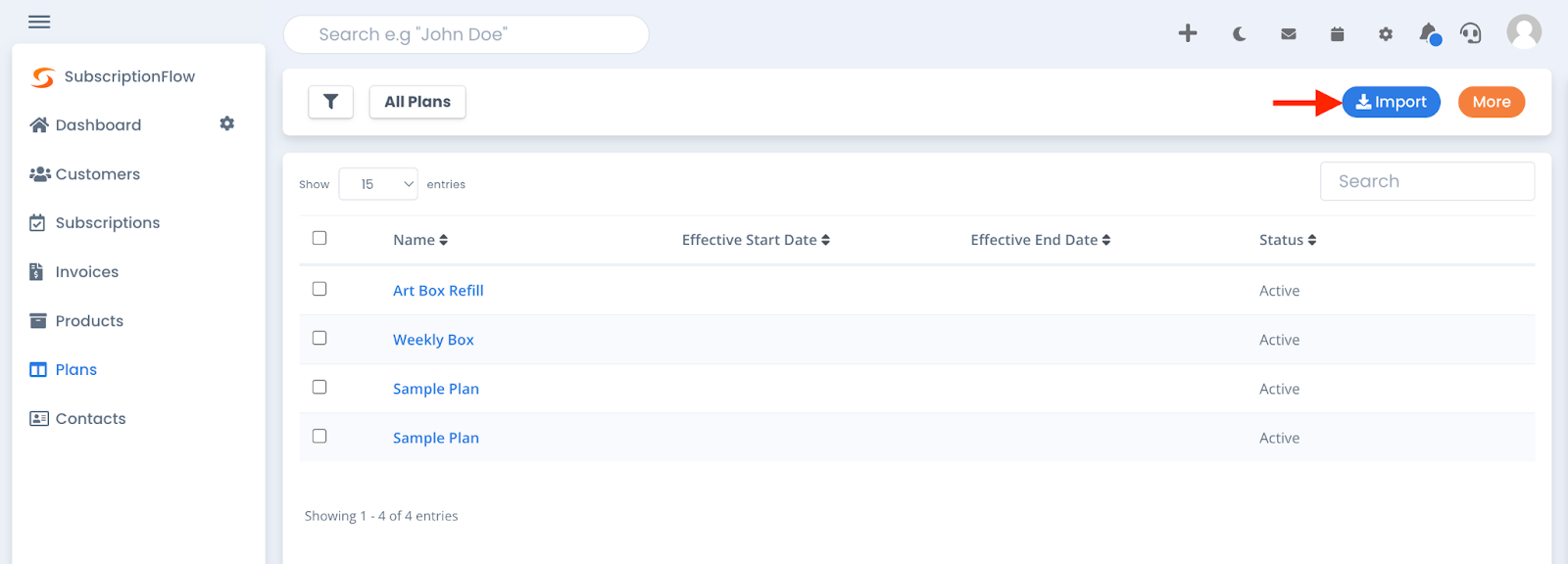This screenshot has width=1568, height=564.
Task: Toggle the select-all header checkbox
Action: click(319, 238)
